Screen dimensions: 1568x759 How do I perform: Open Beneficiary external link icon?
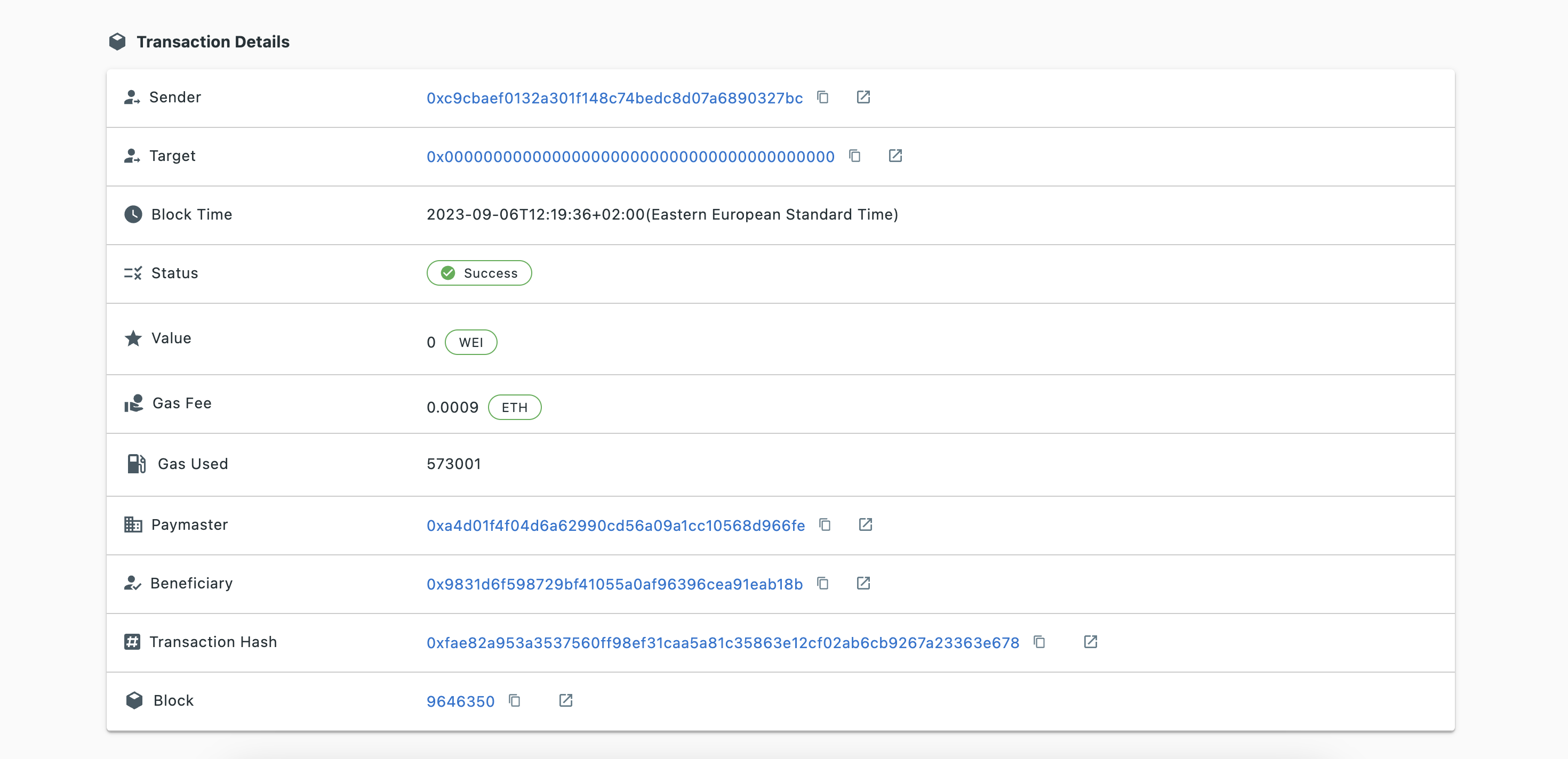[x=863, y=583]
